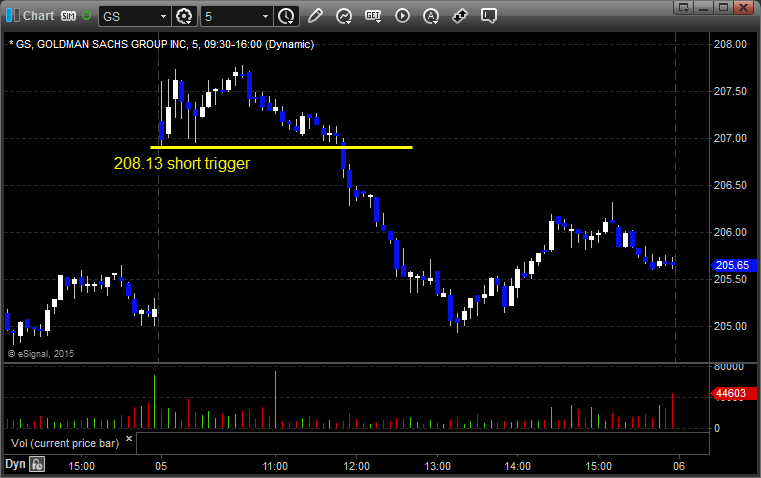Click the 06 date label on time axis

pos(679,466)
